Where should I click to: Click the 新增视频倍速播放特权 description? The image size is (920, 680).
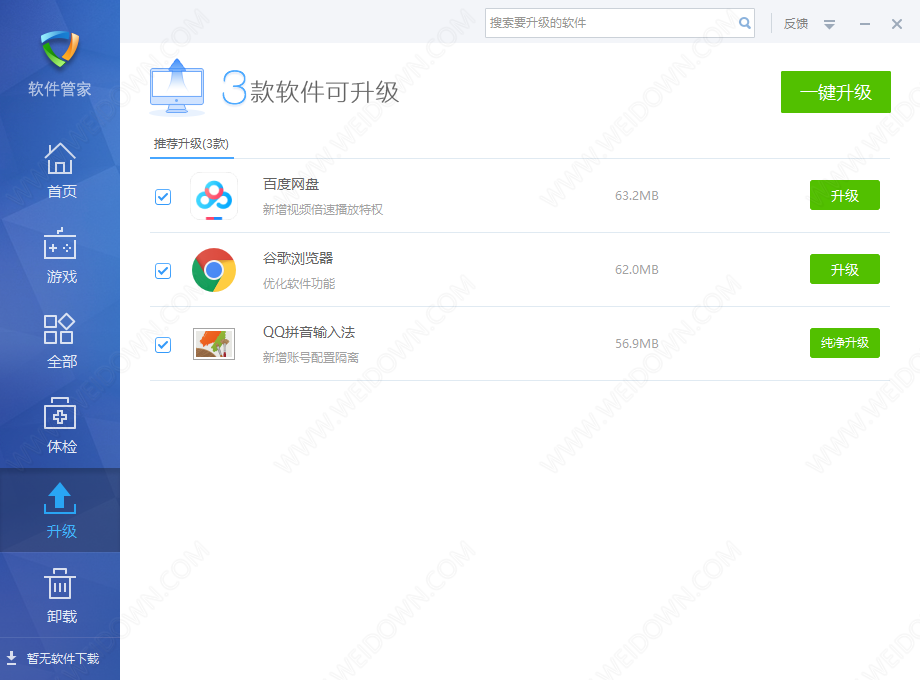[323, 209]
